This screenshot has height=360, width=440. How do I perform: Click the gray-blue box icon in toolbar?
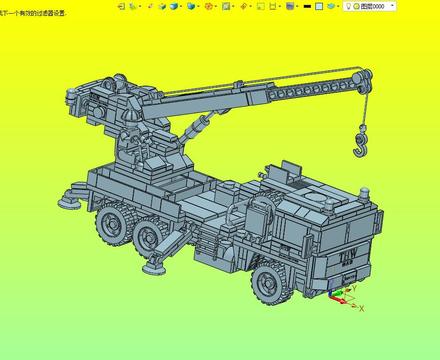[x=290, y=6]
